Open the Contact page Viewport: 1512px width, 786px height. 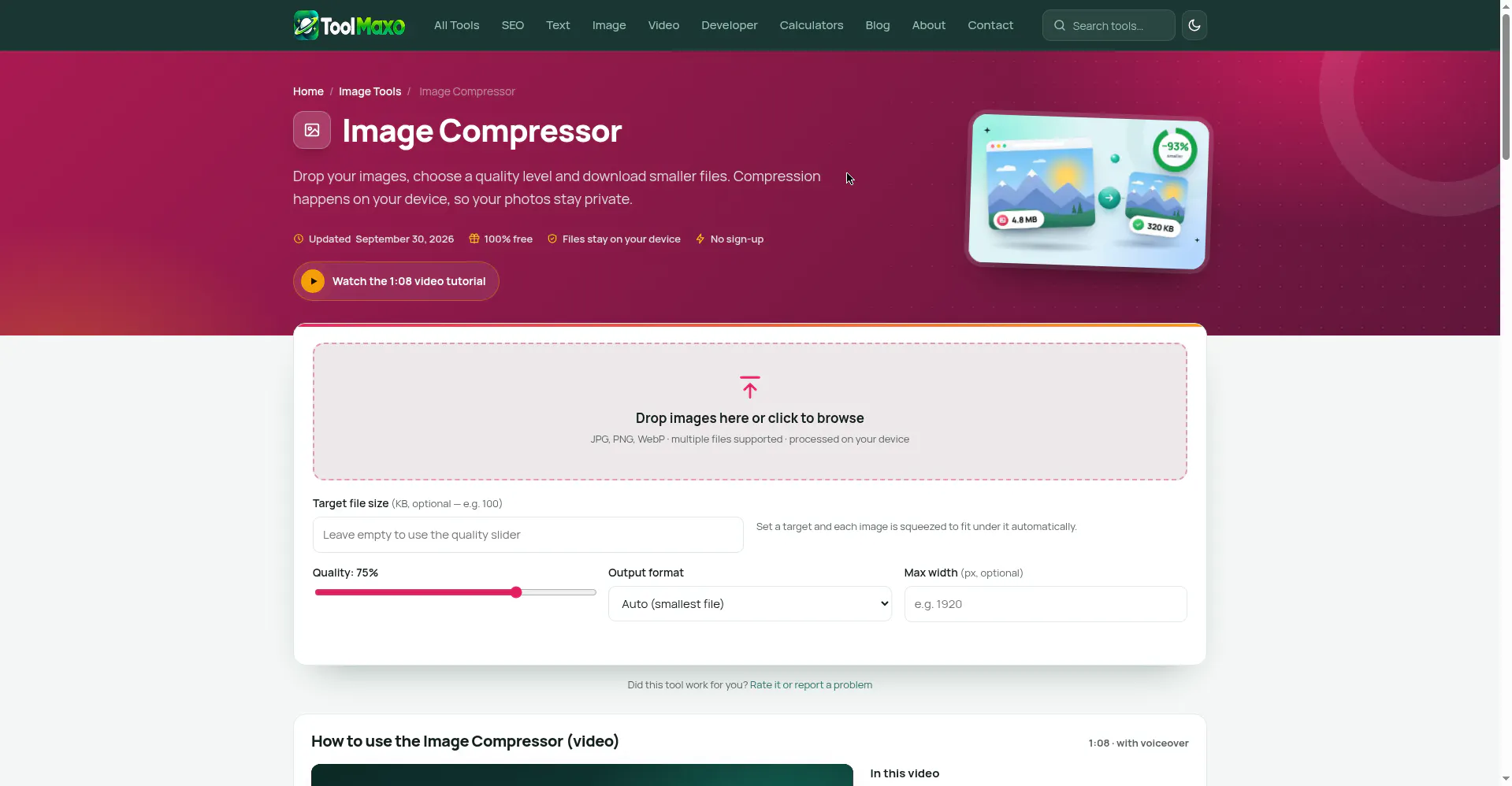(x=990, y=25)
